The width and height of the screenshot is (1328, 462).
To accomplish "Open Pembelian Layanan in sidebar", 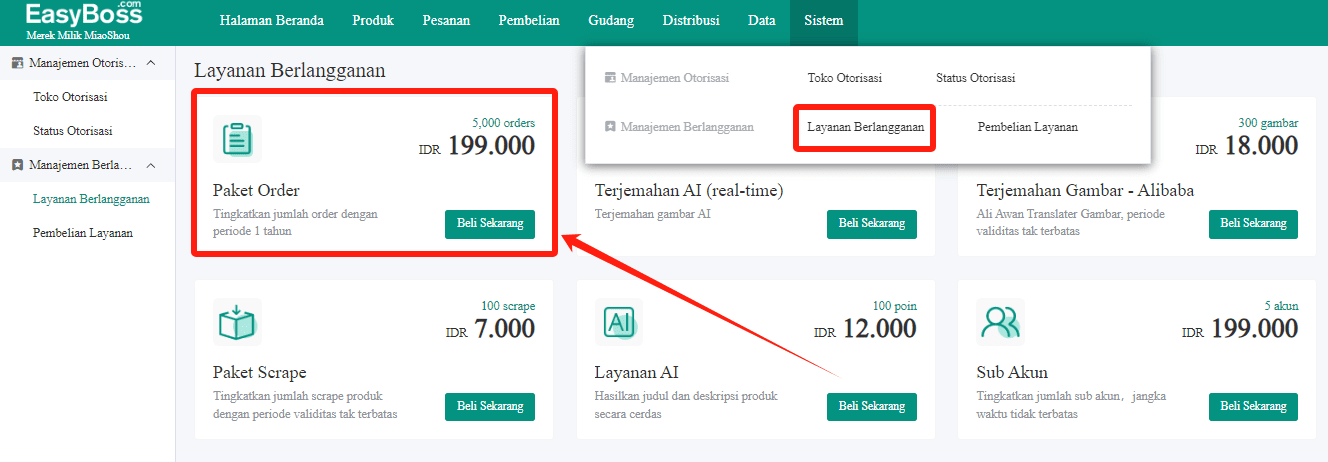I will click(x=83, y=233).
